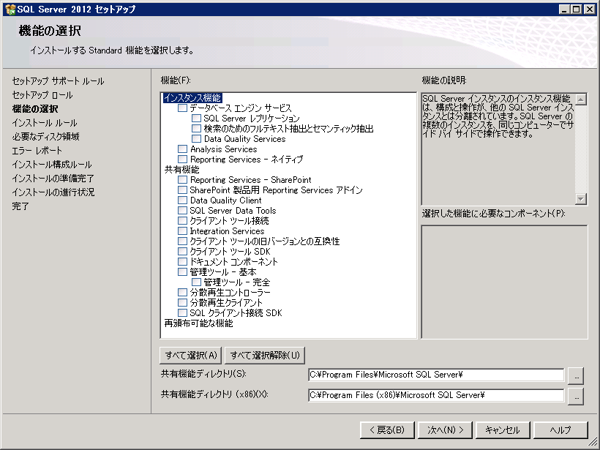Select the 共有機能 tree heading
Viewport: 600px width, 450px height.
(x=182, y=170)
